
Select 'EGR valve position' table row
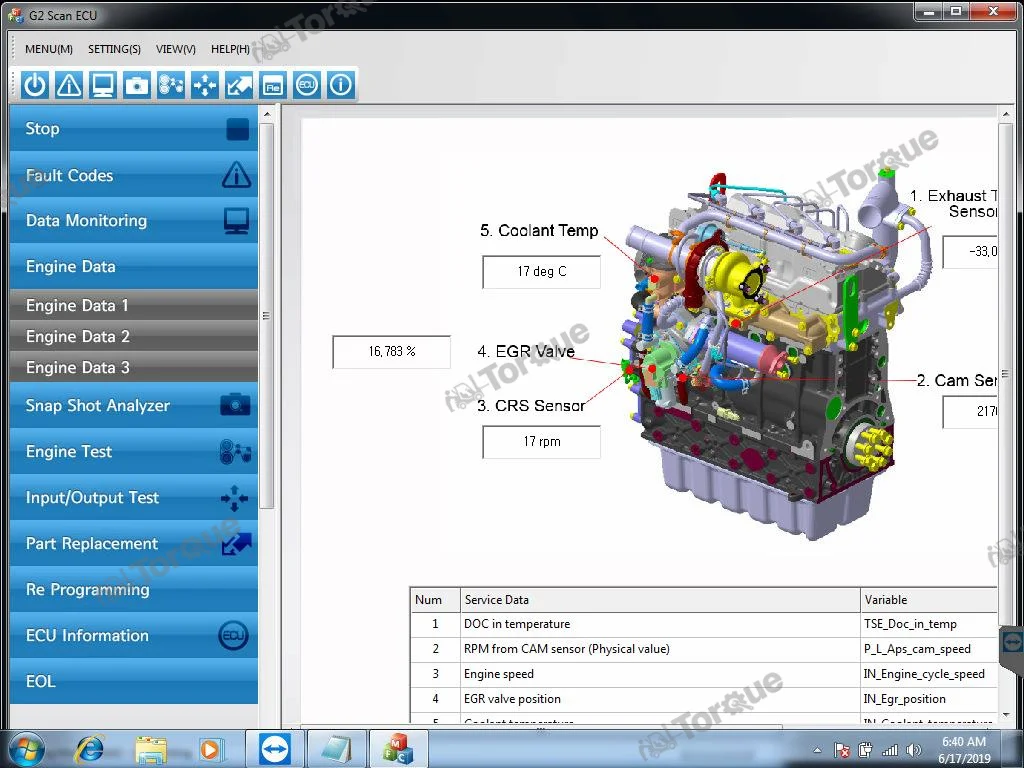click(704, 699)
